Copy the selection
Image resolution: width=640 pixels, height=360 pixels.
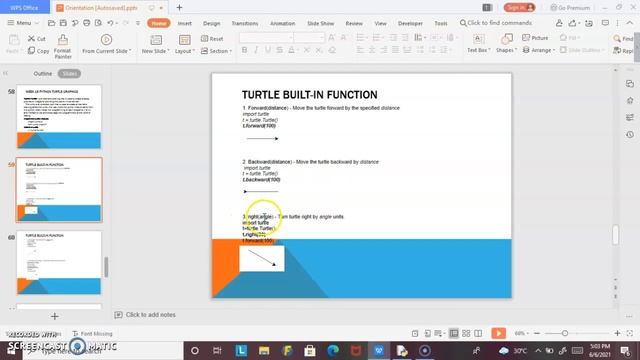click(38, 51)
